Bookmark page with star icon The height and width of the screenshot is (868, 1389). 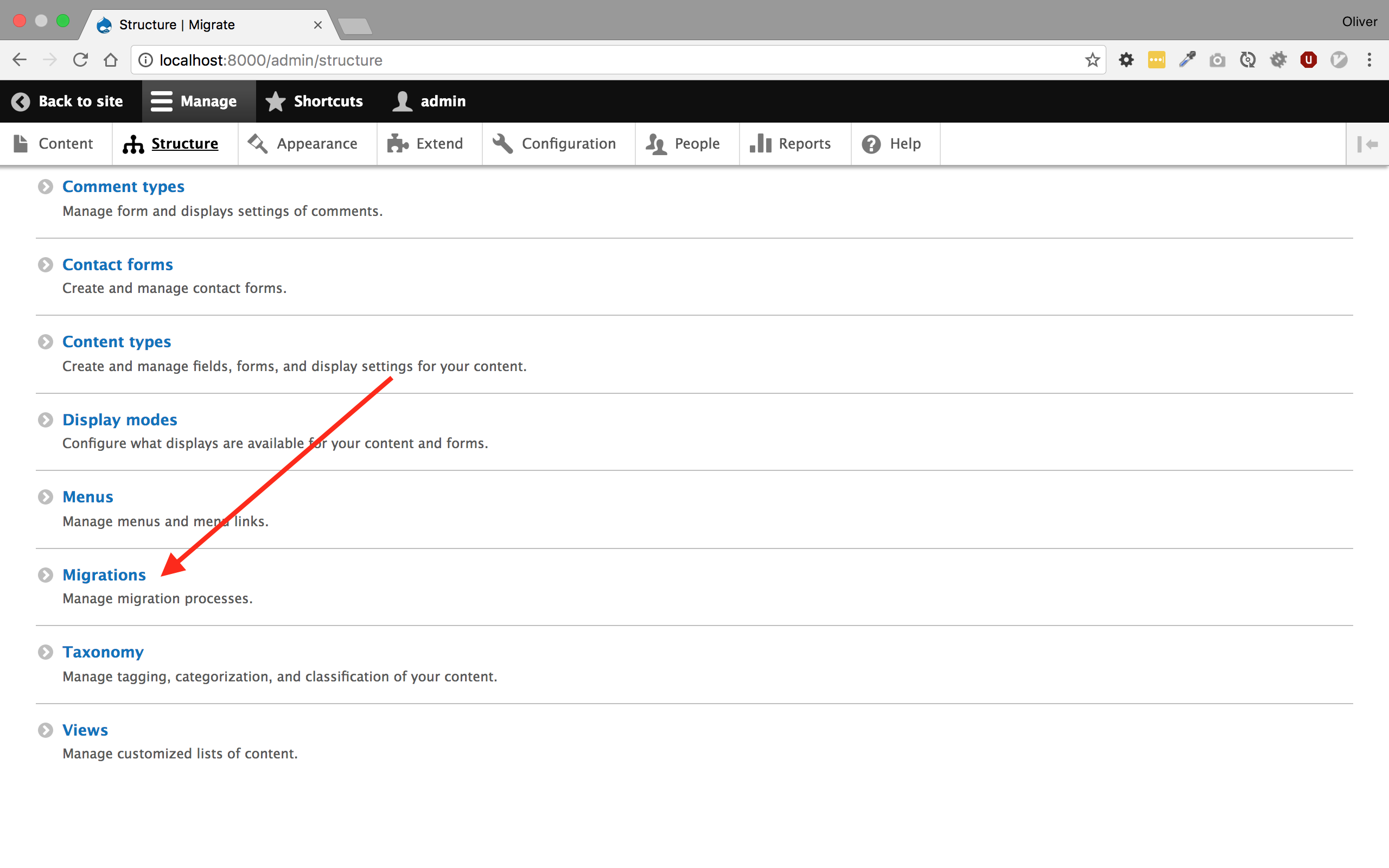1092,60
